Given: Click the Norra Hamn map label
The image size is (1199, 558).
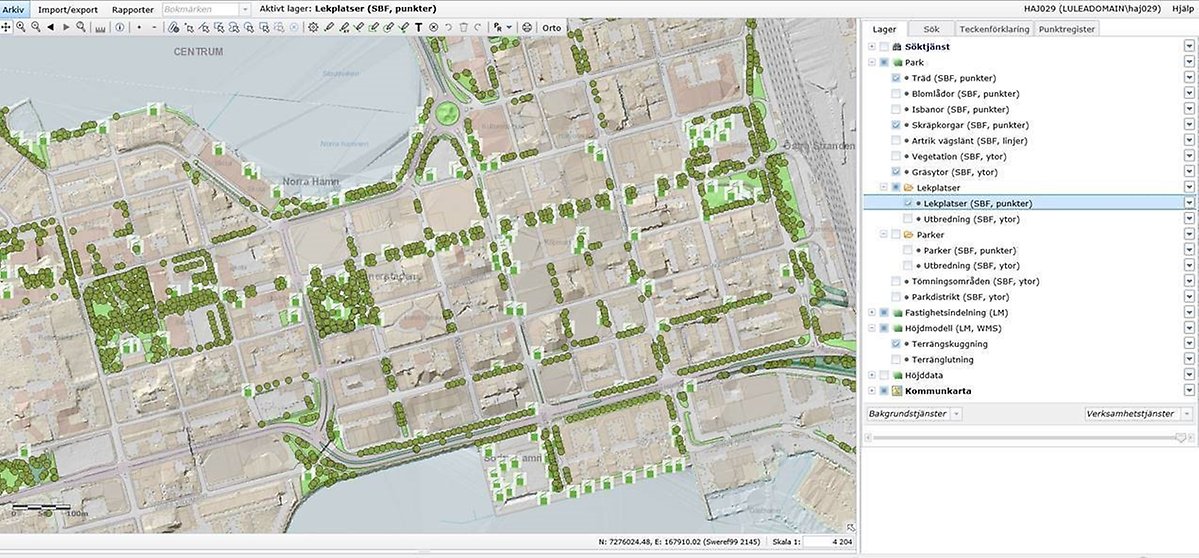Looking at the screenshot, I should pyautogui.click(x=310, y=182).
